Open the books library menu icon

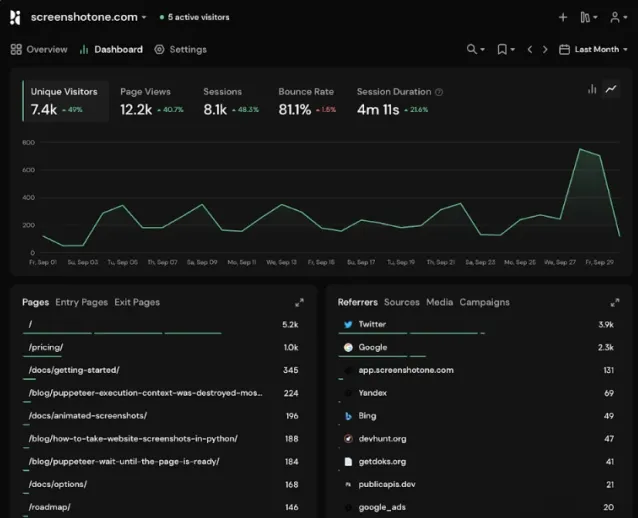click(588, 17)
